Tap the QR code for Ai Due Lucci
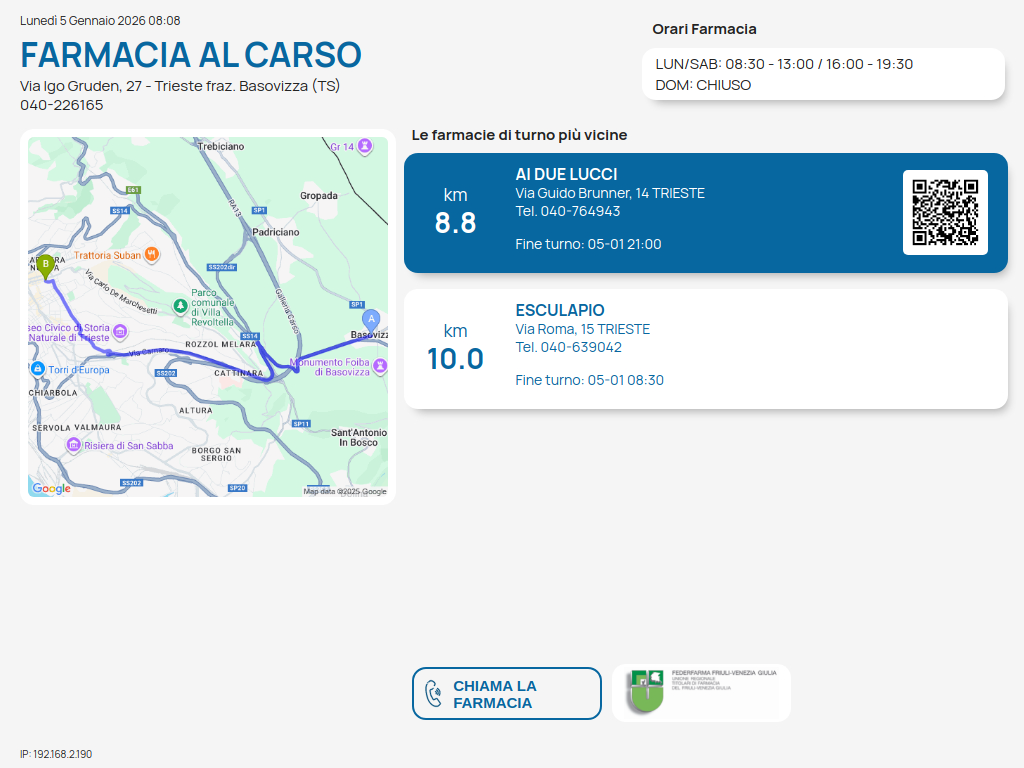 click(x=945, y=212)
